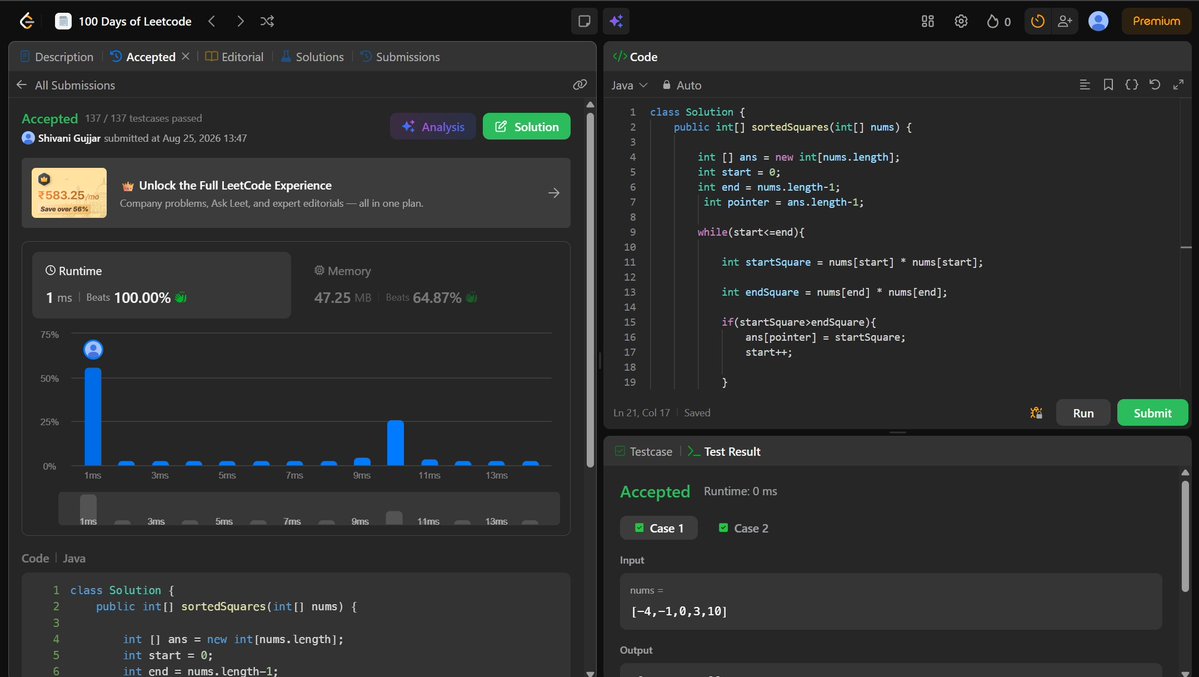Switch to the Testcase tab
1199x677 pixels.
(644, 451)
